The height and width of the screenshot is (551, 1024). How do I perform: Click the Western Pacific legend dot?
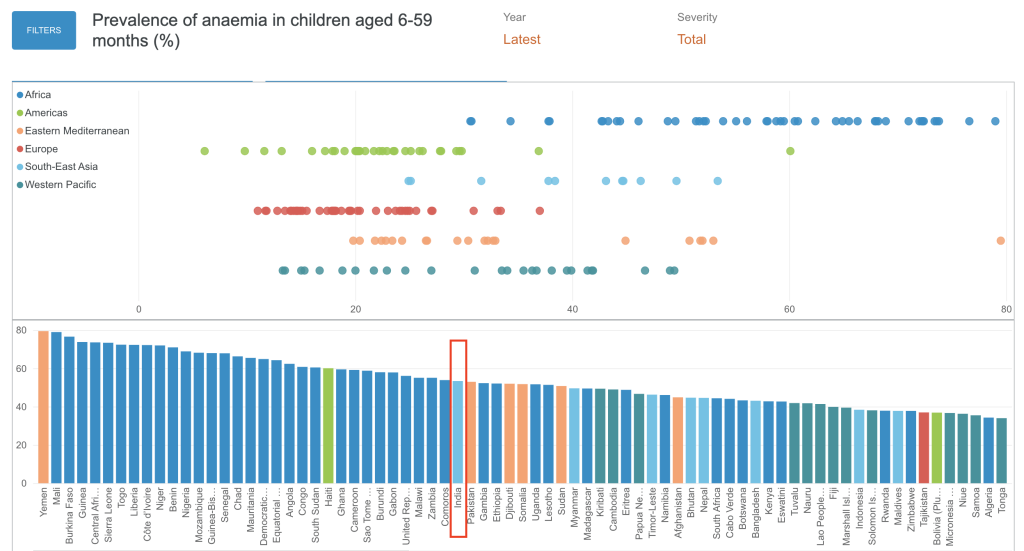(x=19, y=185)
